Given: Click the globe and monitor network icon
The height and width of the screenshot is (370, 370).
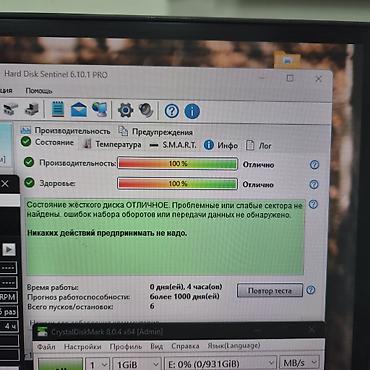Looking at the screenshot, I should pos(100,109).
